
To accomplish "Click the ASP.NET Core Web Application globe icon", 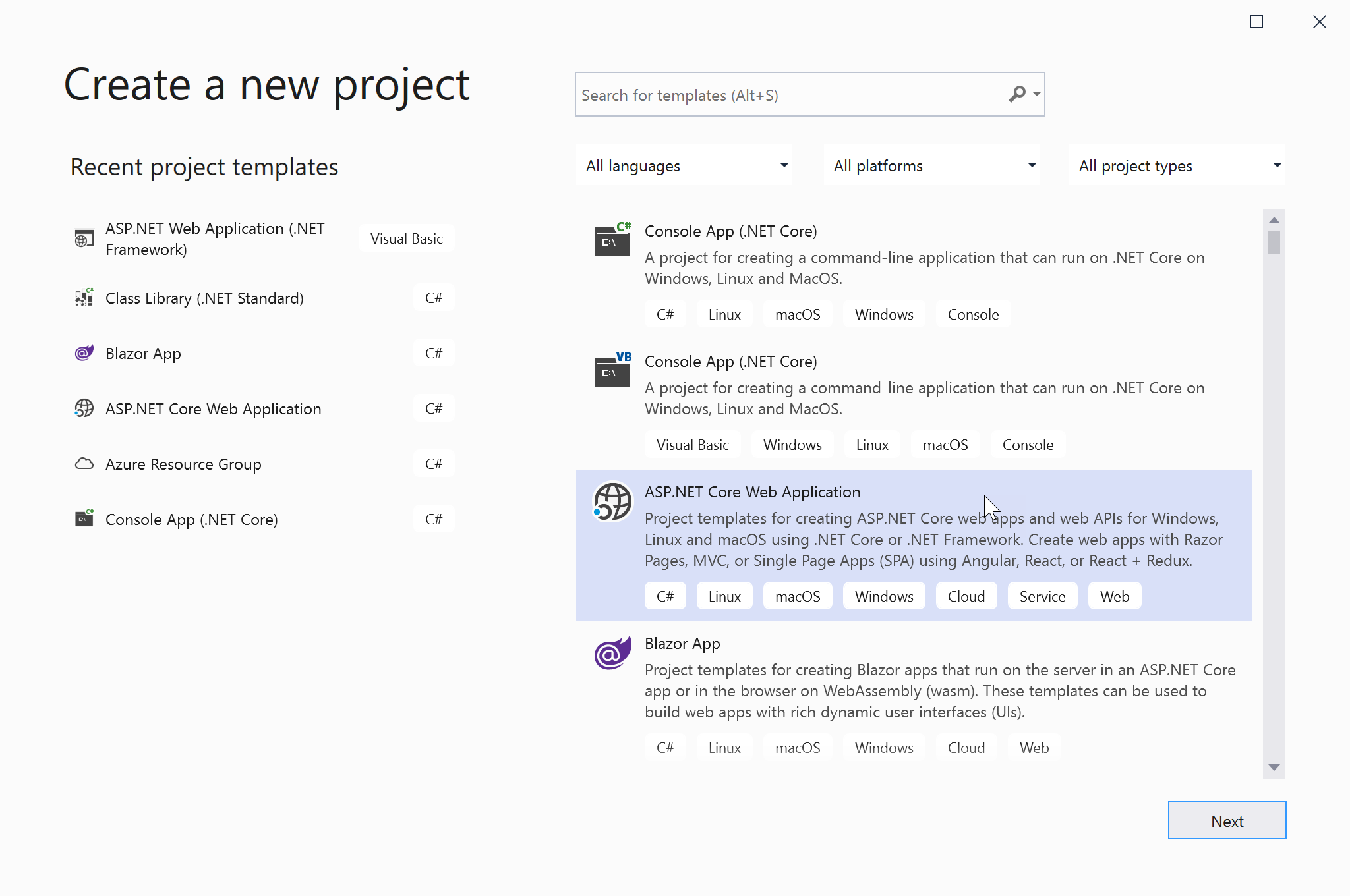I will 612,502.
